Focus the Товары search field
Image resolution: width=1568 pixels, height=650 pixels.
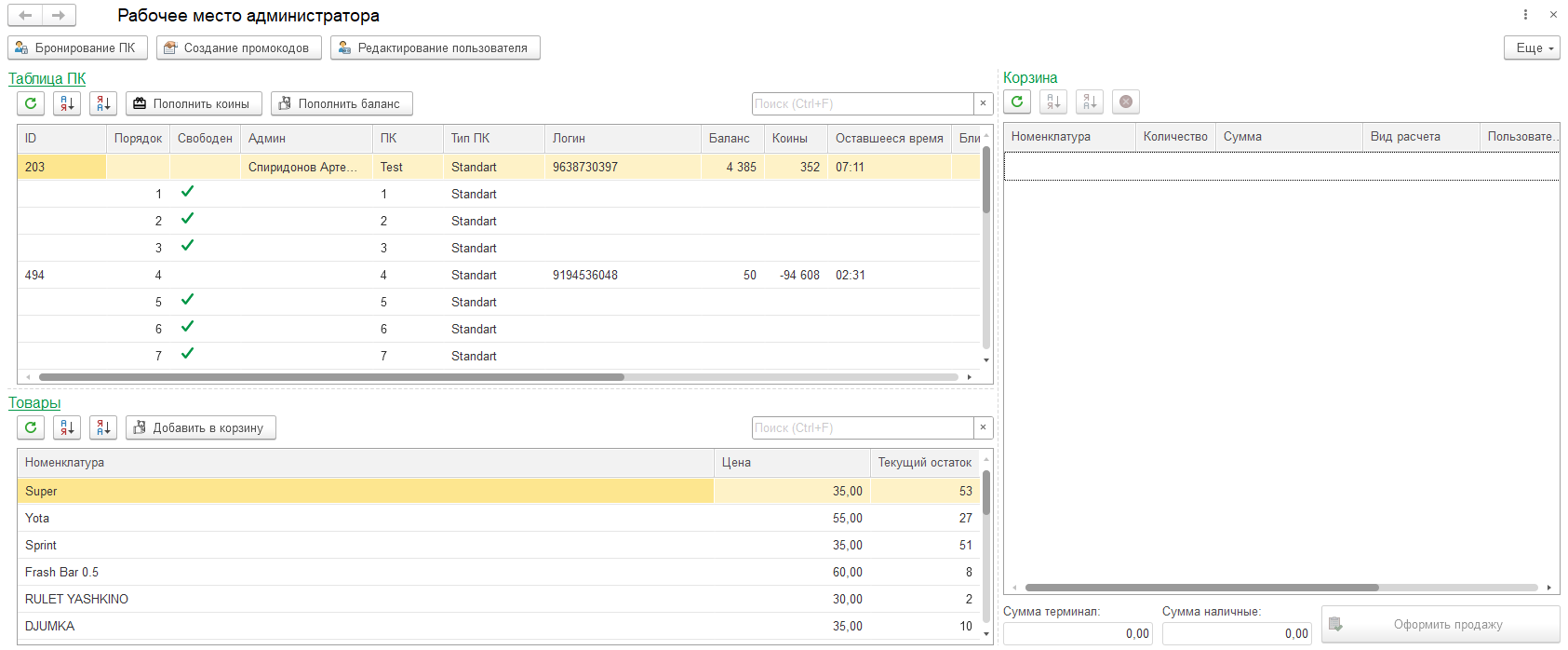pos(863,427)
